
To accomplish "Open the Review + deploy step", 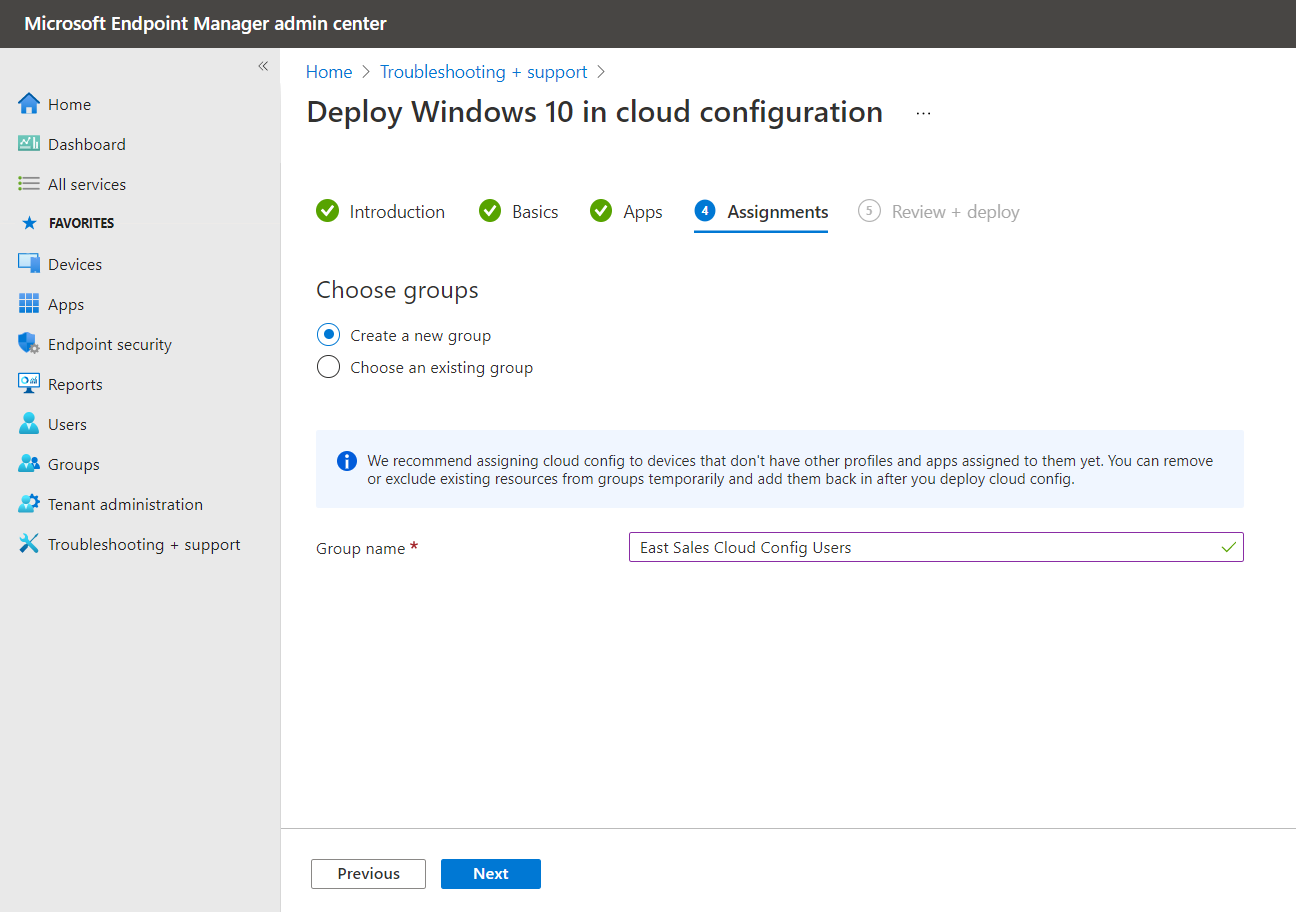I will (x=939, y=212).
